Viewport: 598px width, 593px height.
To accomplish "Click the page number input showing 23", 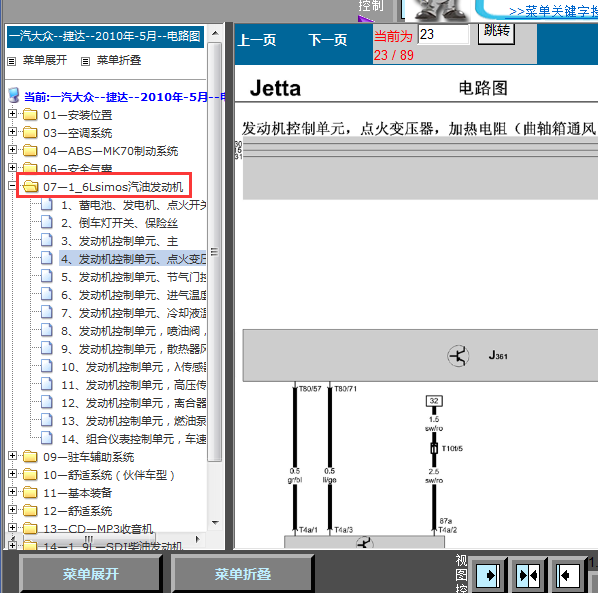I will (x=443, y=34).
